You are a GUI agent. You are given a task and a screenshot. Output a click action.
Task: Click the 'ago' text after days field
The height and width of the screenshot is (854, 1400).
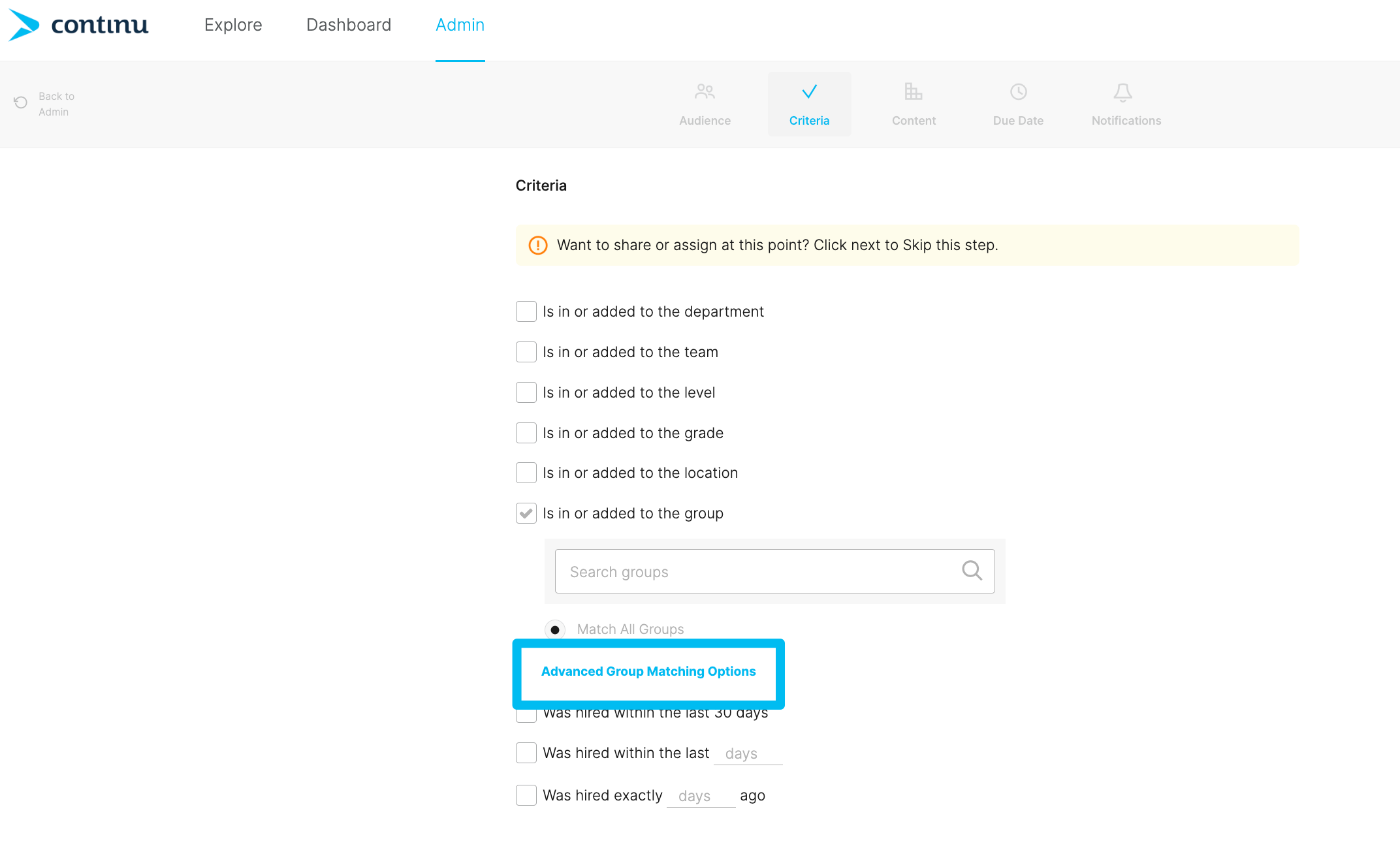click(x=752, y=796)
